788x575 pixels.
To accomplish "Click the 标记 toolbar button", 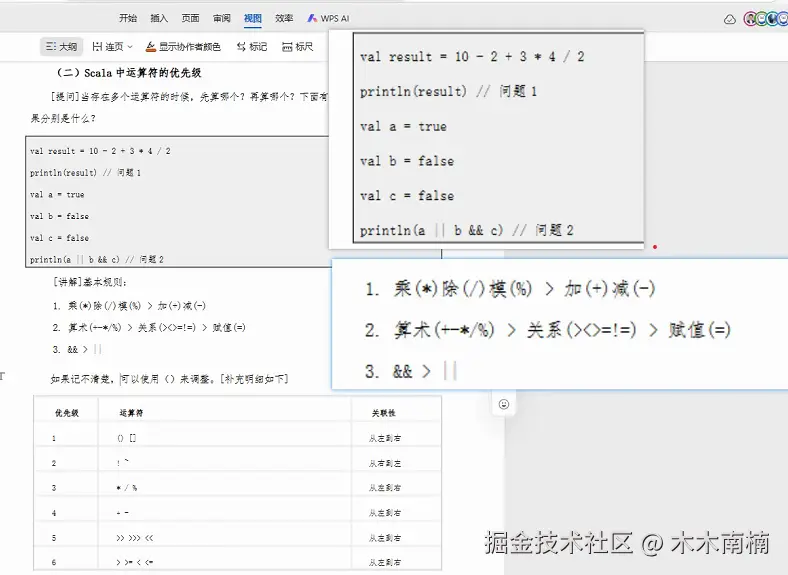I will click(252, 47).
